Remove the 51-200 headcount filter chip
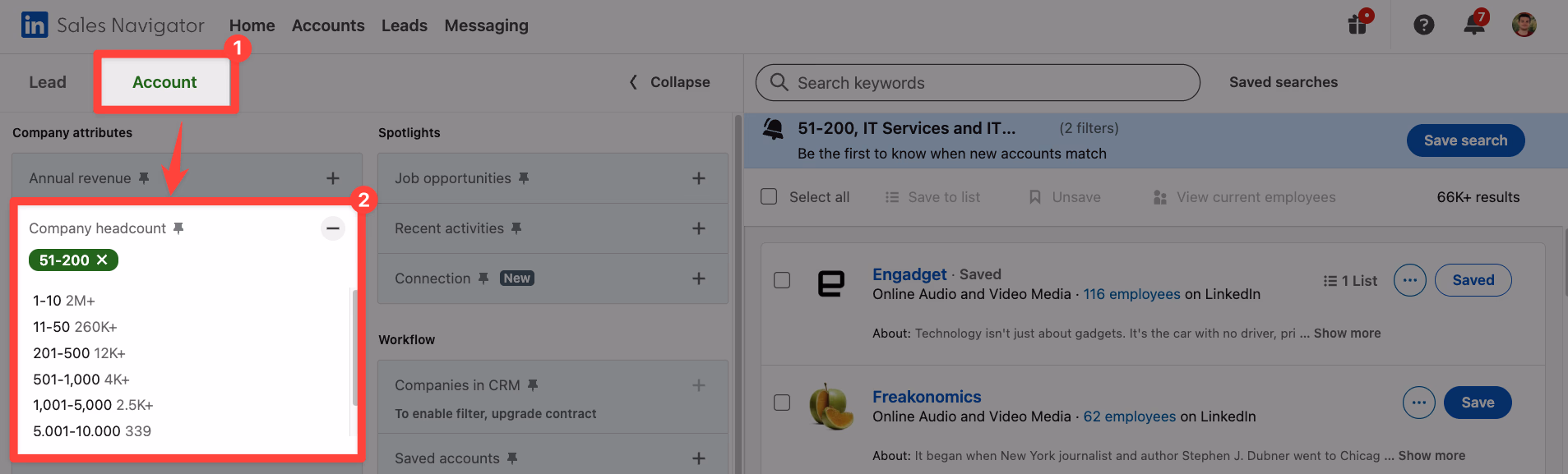This screenshot has width=1568, height=474. pyautogui.click(x=102, y=260)
